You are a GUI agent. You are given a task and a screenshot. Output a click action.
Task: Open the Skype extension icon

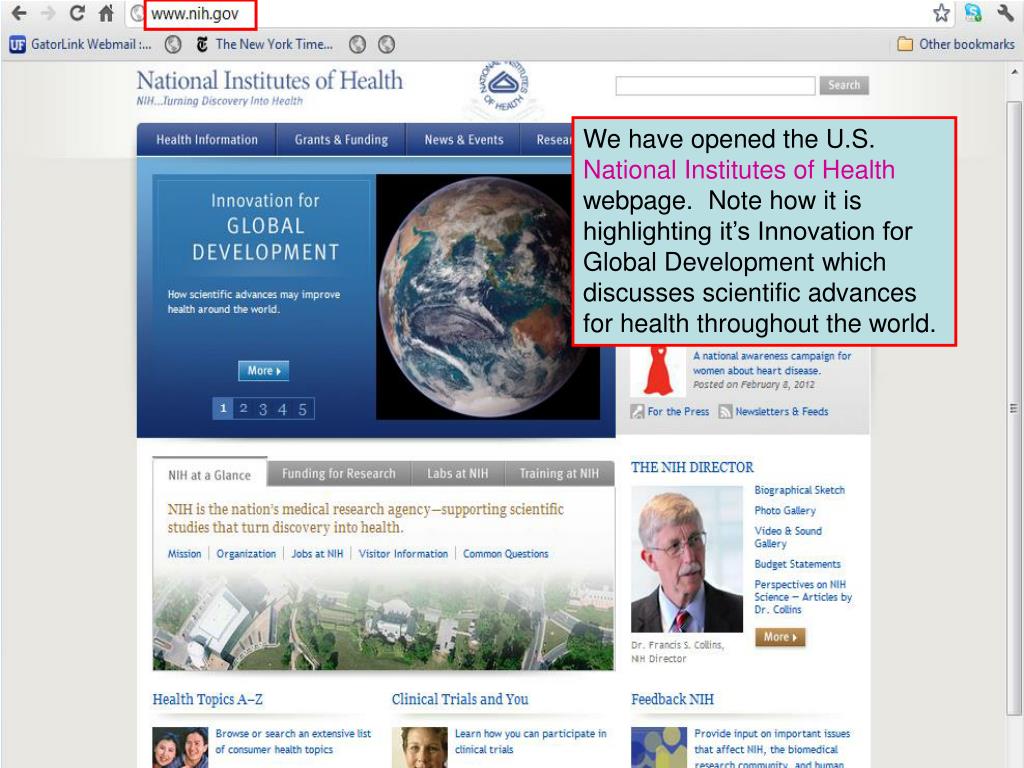[x=973, y=12]
